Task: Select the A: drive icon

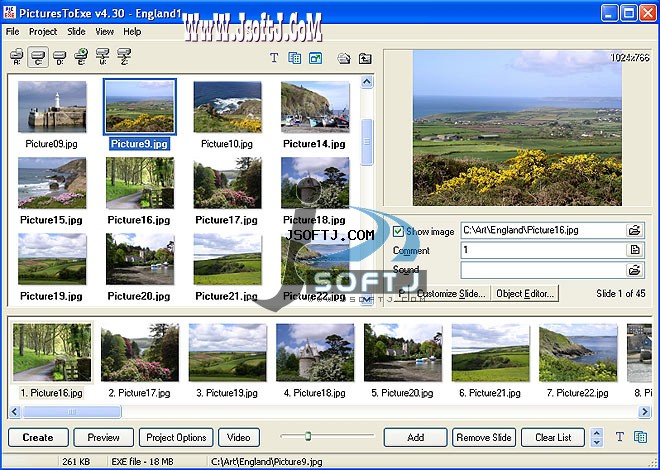Action: pyautogui.click(x=17, y=57)
